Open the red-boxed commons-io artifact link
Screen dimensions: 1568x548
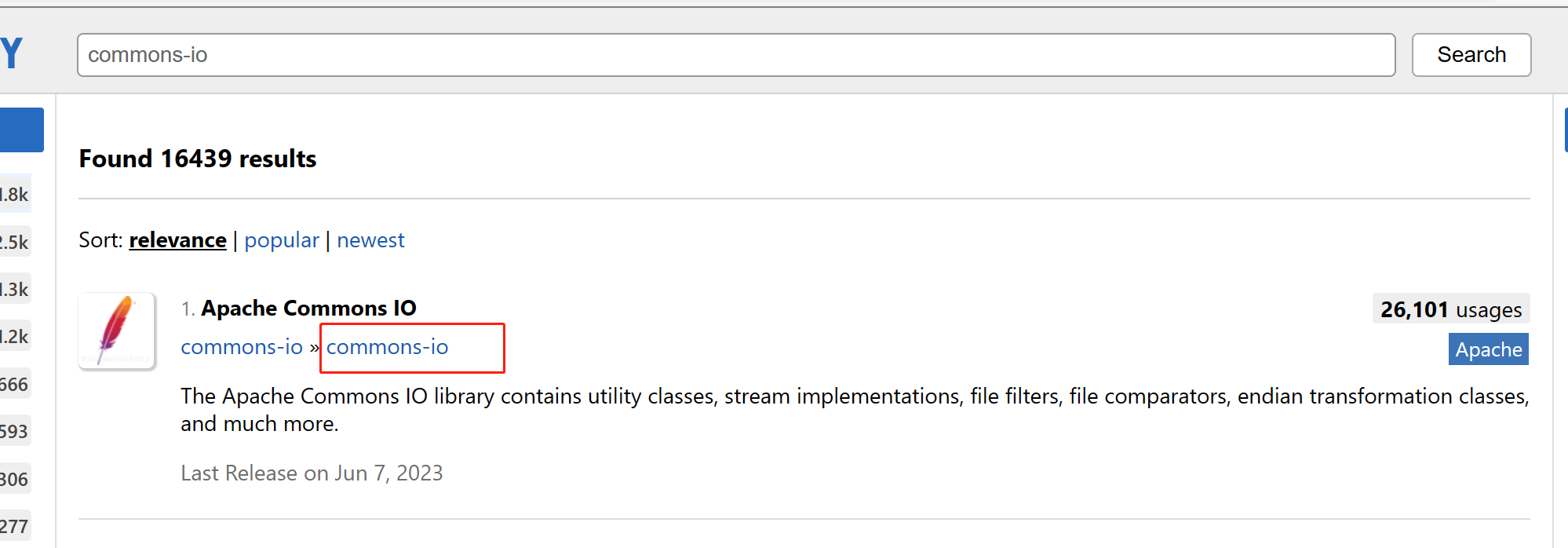click(x=388, y=347)
